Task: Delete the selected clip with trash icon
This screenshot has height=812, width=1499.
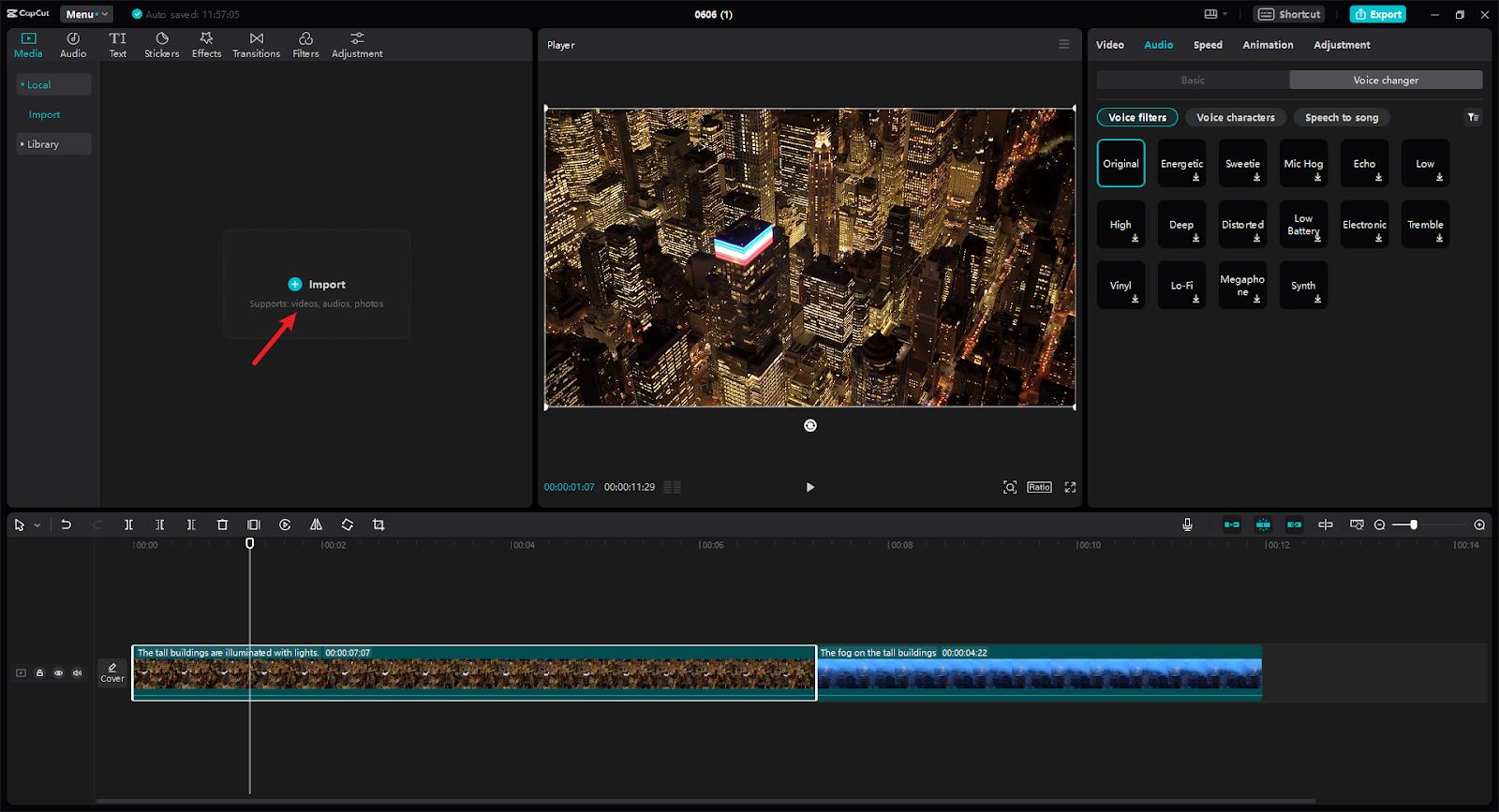Action: pos(222,525)
